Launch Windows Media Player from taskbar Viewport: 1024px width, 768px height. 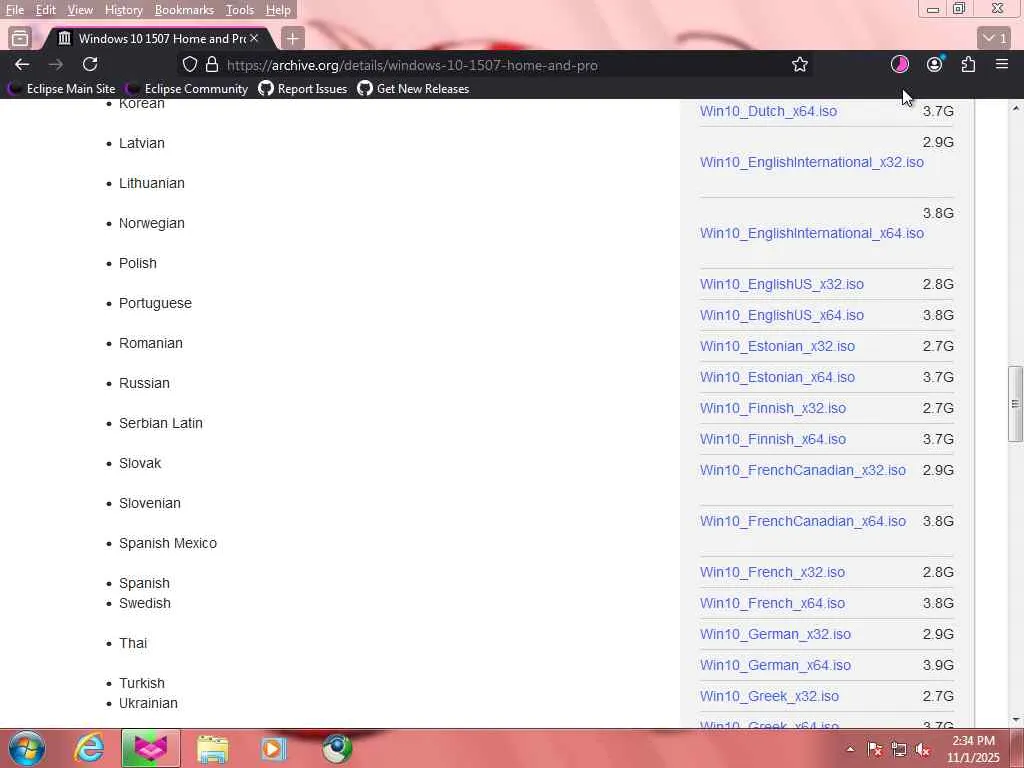click(x=274, y=748)
